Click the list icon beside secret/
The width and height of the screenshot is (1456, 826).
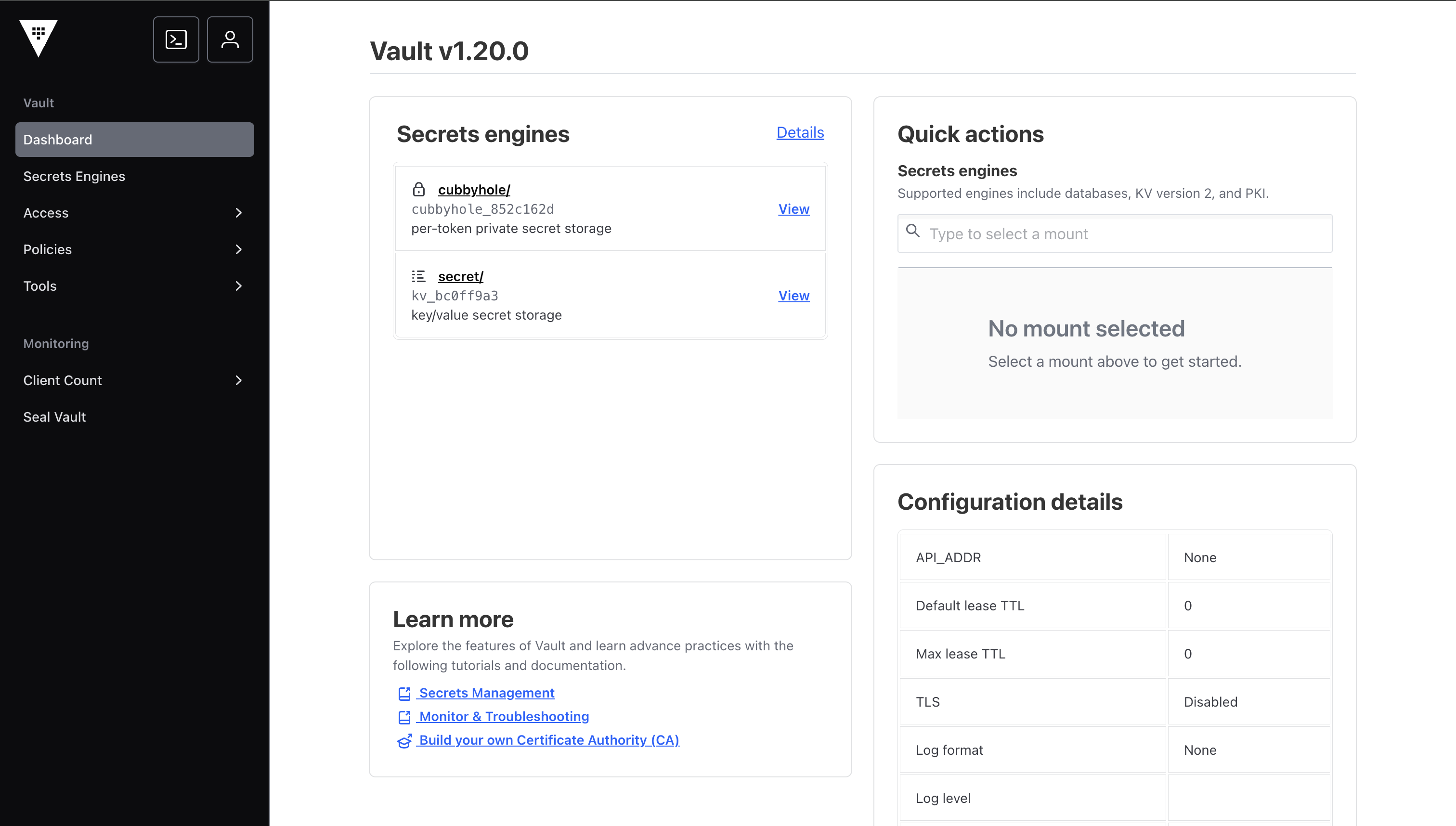[x=419, y=276]
